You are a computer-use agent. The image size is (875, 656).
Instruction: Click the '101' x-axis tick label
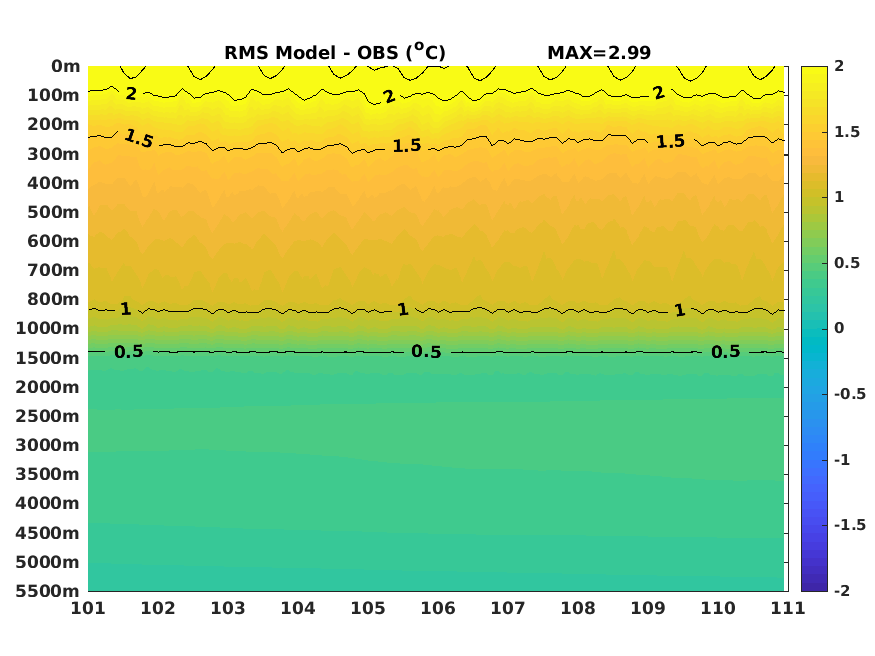[x=88, y=608]
